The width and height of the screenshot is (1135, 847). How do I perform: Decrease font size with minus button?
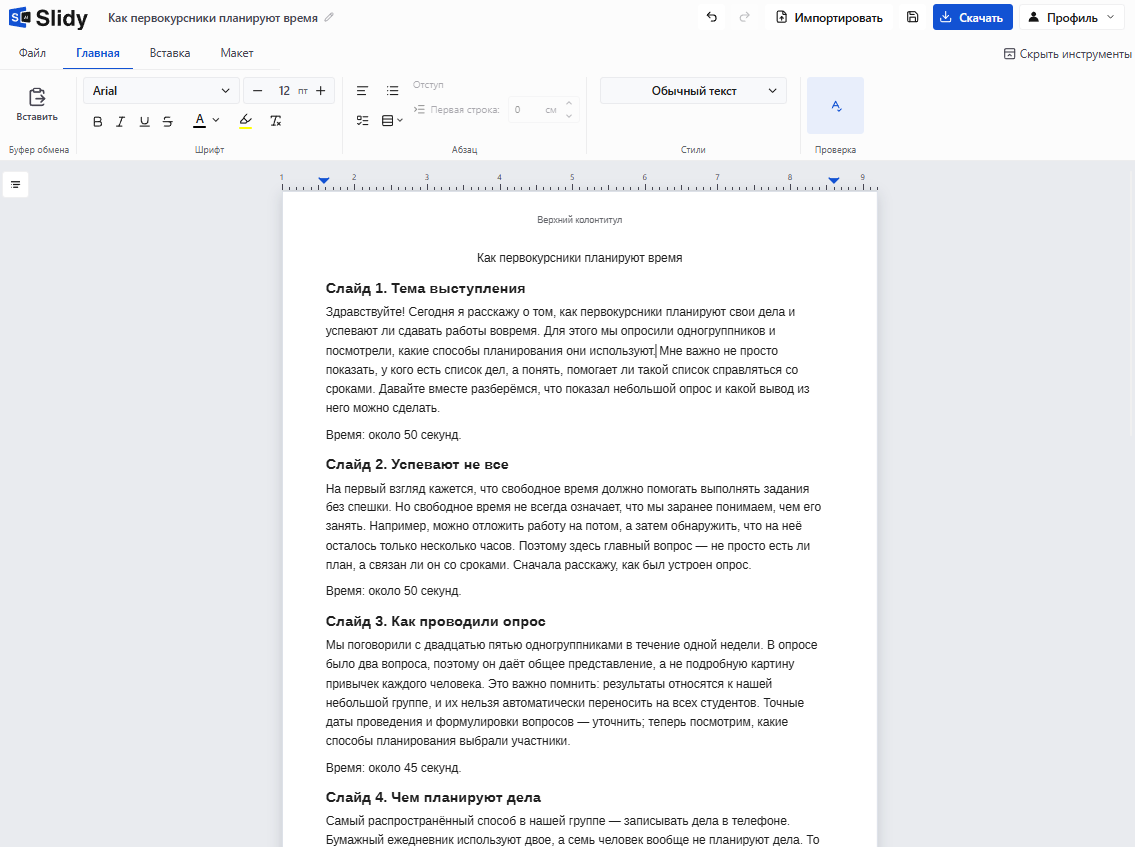(258, 90)
